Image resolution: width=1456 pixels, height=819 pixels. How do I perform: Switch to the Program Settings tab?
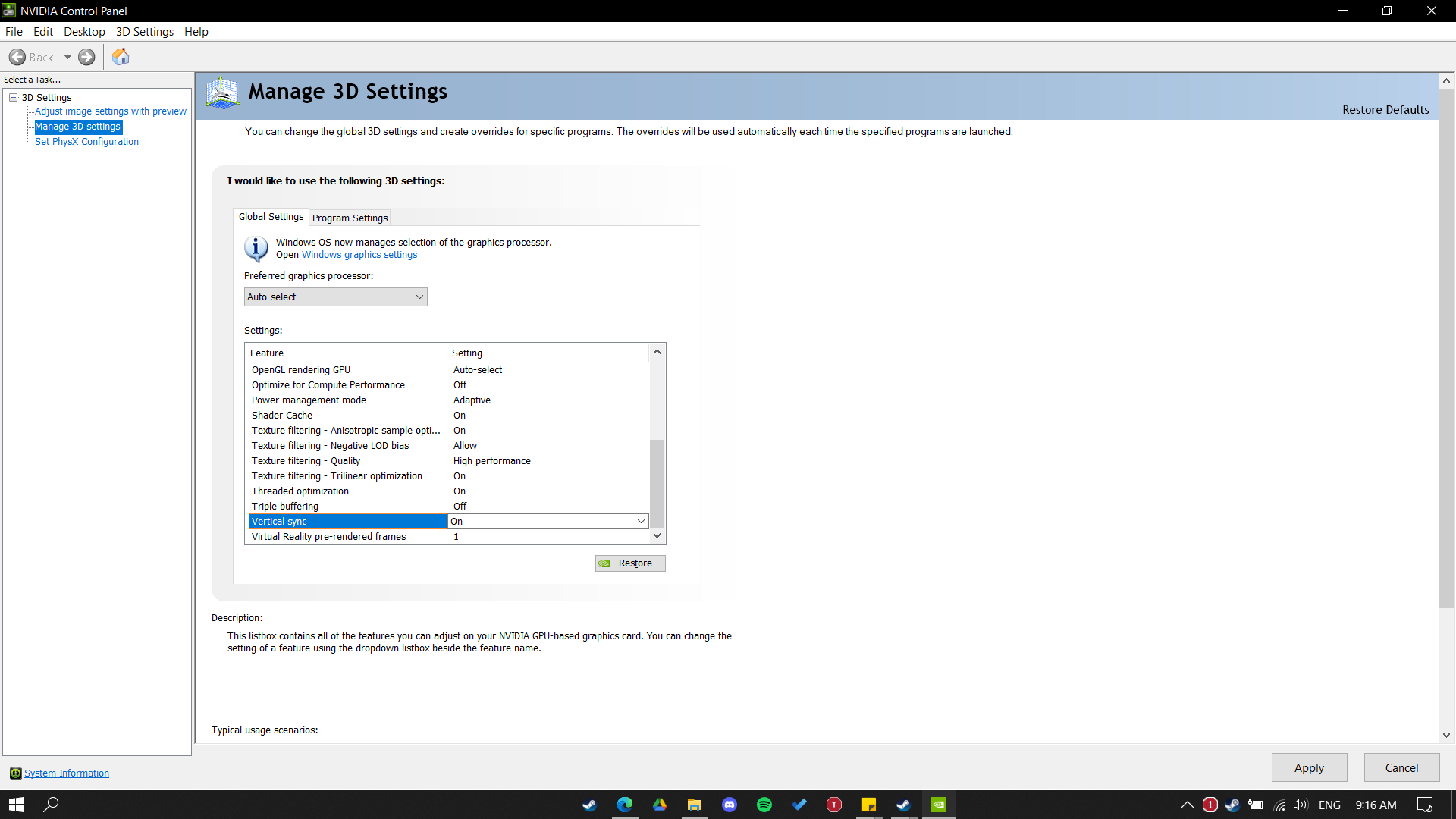pyautogui.click(x=350, y=218)
